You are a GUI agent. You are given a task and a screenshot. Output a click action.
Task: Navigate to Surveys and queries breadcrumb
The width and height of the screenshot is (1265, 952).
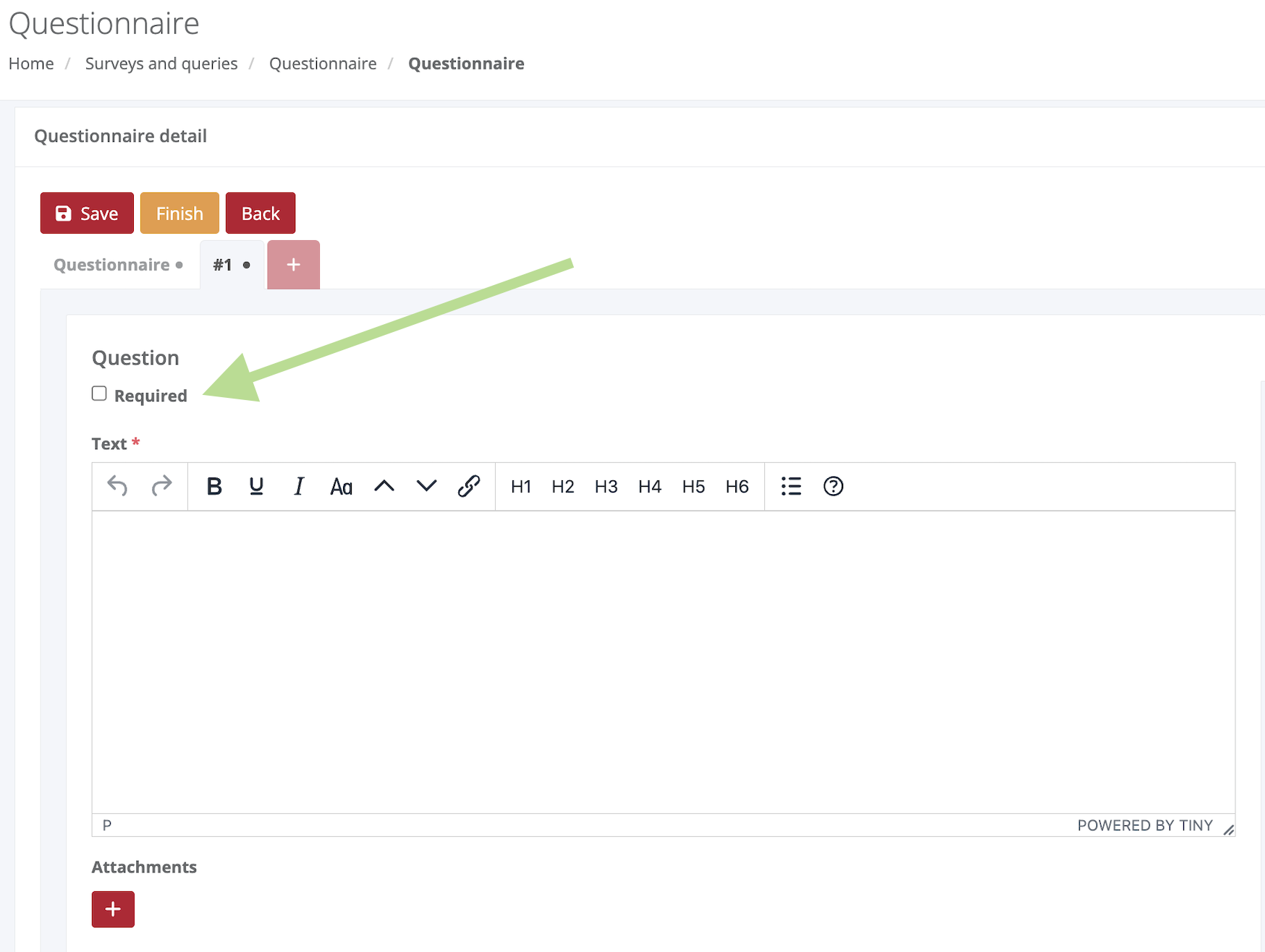161,64
